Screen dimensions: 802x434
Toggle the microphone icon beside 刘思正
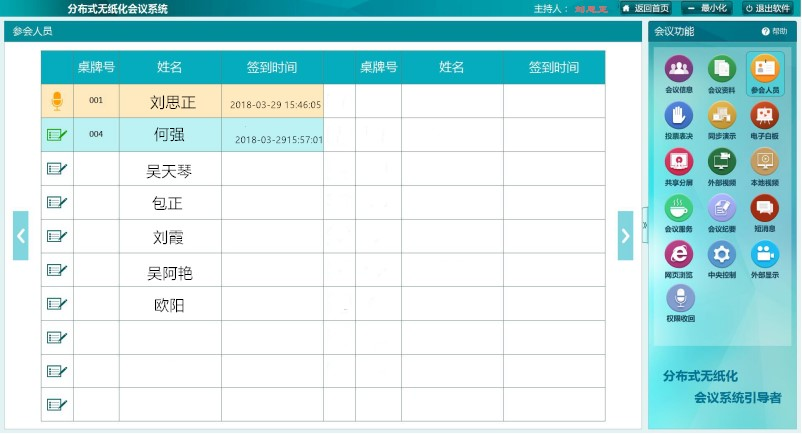click(57, 101)
